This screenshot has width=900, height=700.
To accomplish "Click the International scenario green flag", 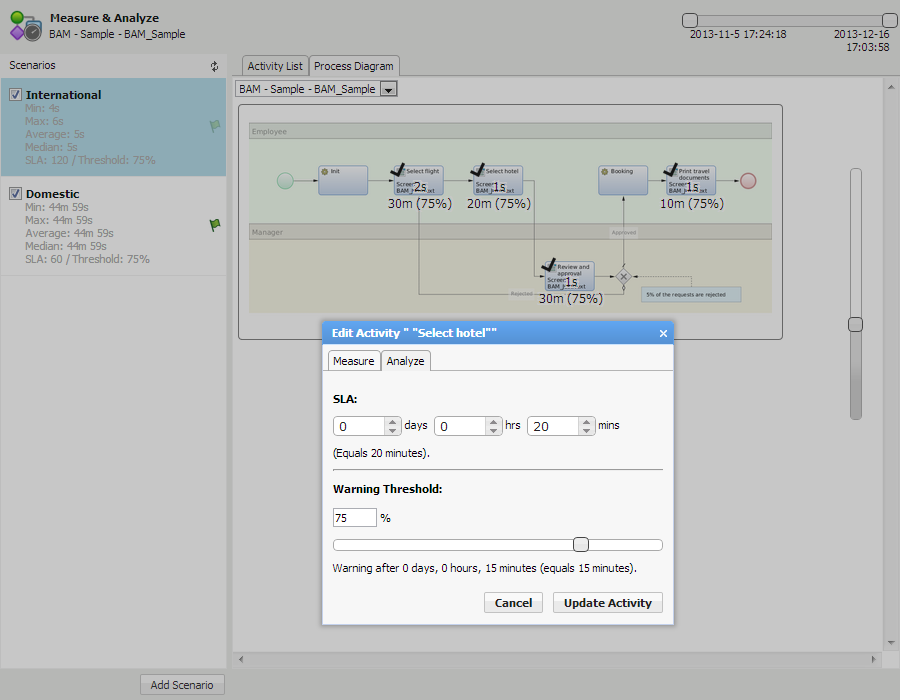I will (x=215, y=125).
